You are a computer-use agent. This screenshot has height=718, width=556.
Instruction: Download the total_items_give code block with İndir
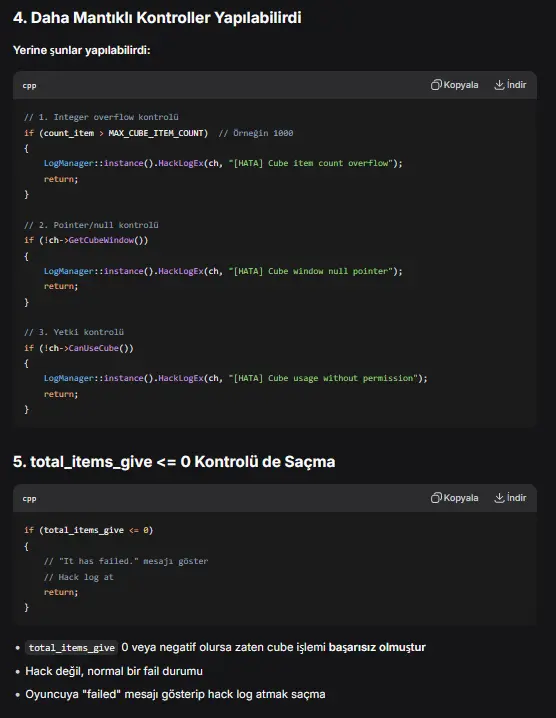[510, 498]
